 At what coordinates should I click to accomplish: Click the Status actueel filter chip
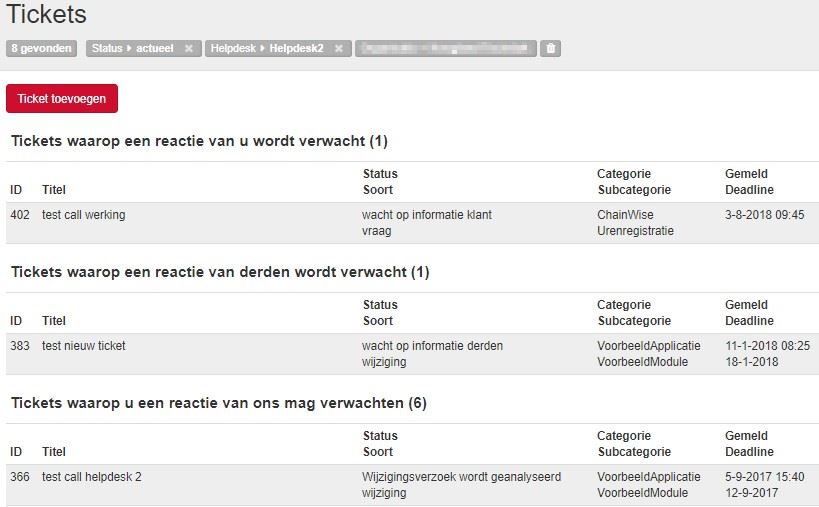tap(133, 48)
